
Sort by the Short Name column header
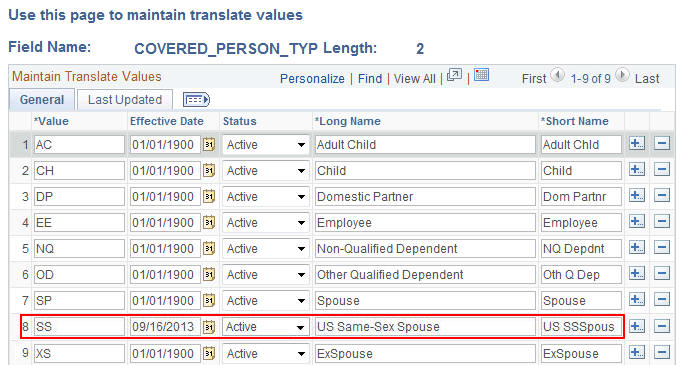[575, 121]
